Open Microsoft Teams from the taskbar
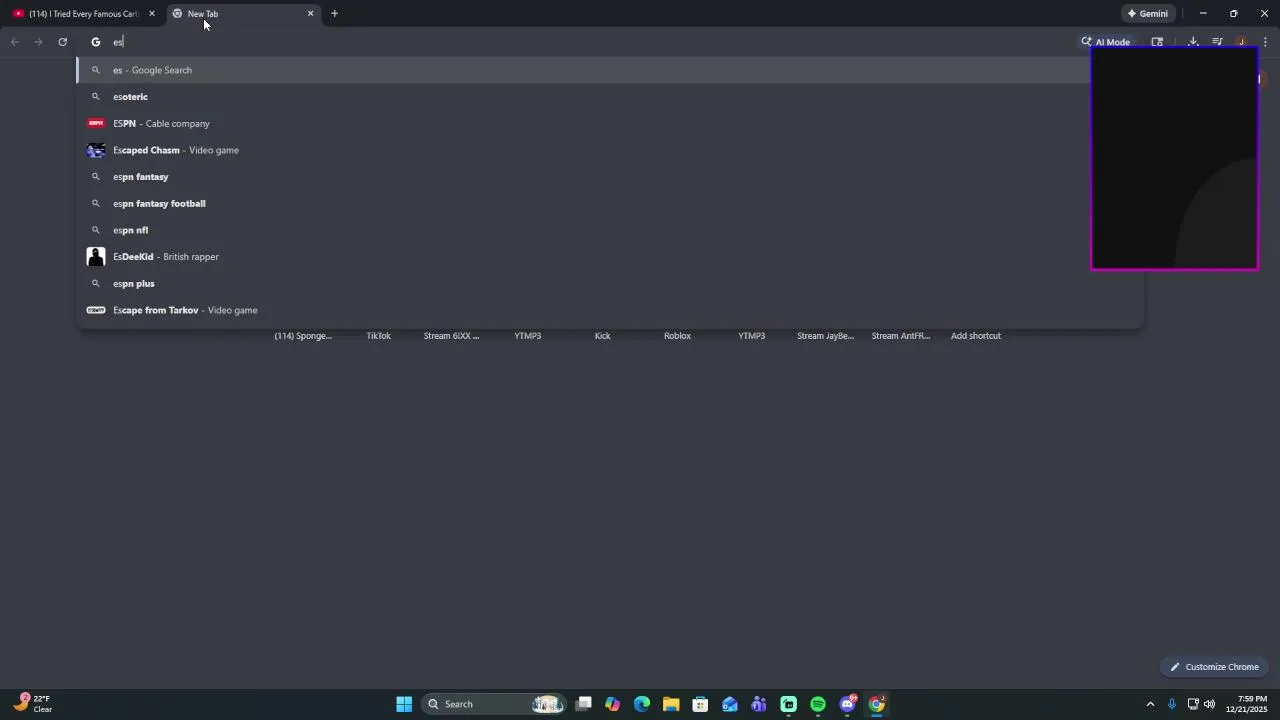The width and height of the screenshot is (1280, 720). coord(759,704)
